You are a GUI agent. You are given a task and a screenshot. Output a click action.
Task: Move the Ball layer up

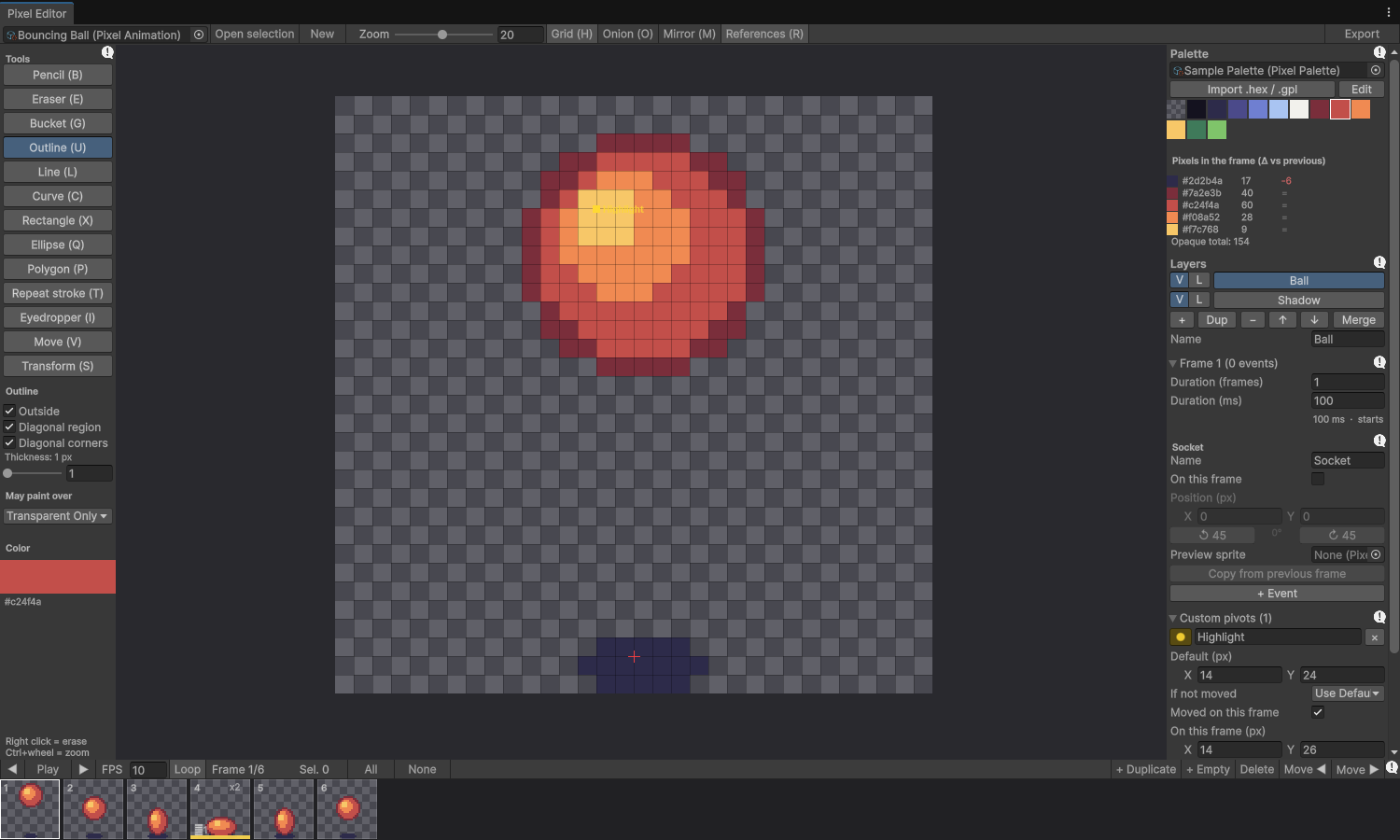1283,320
